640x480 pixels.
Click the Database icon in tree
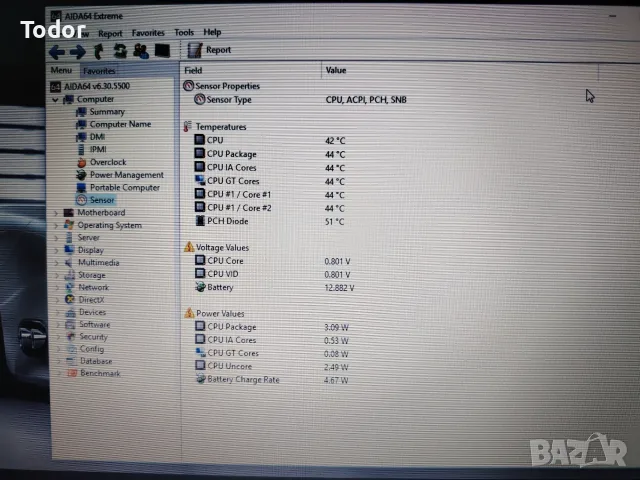(72, 361)
